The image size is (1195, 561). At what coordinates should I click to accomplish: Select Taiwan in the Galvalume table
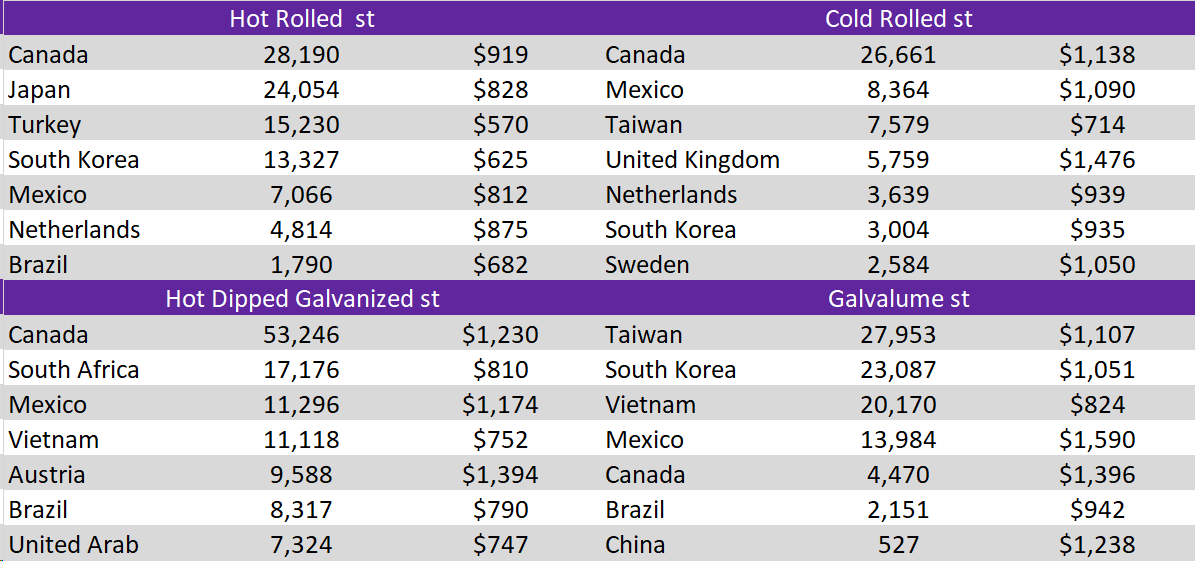click(x=644, y=335)
